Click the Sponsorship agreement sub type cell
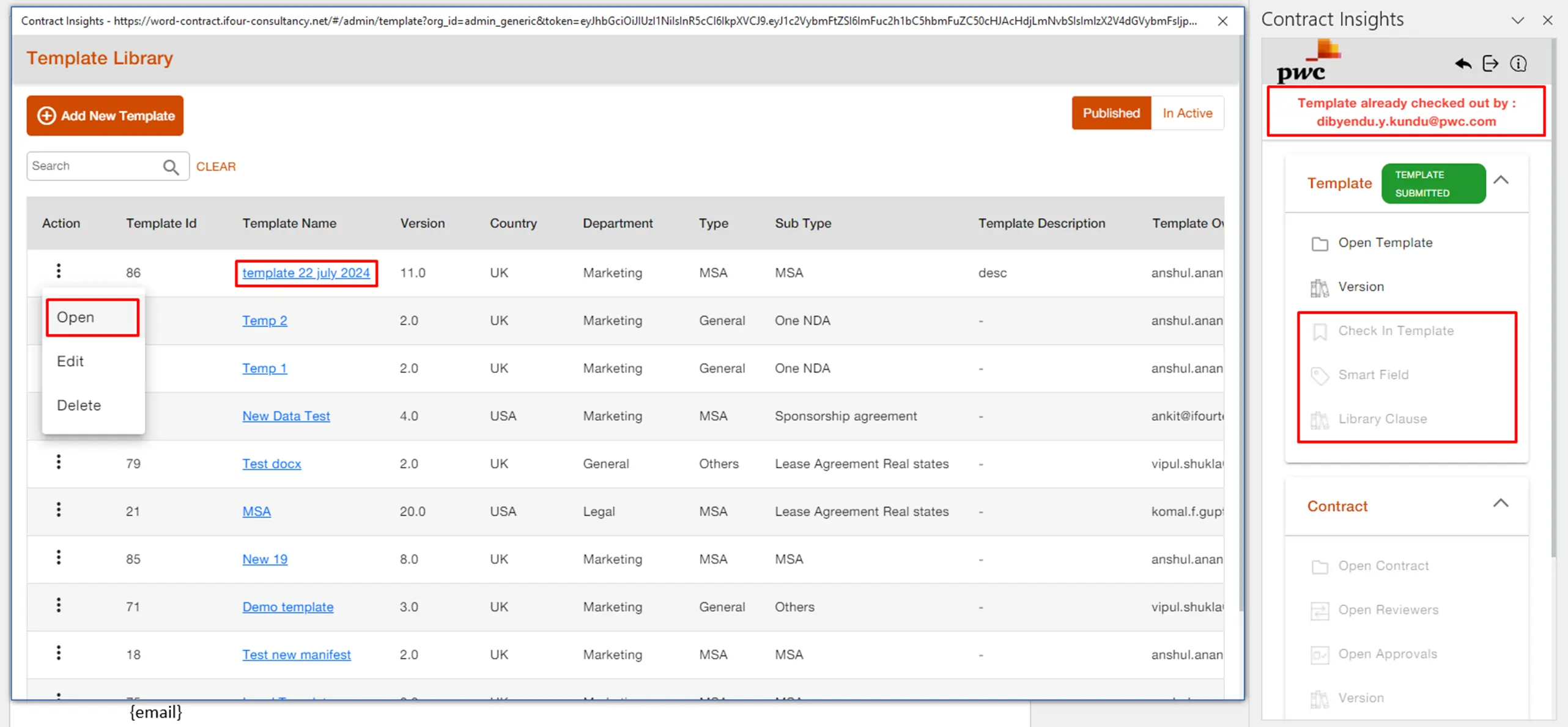Viewport: 1568px width, 727px height. click(846, 416)
